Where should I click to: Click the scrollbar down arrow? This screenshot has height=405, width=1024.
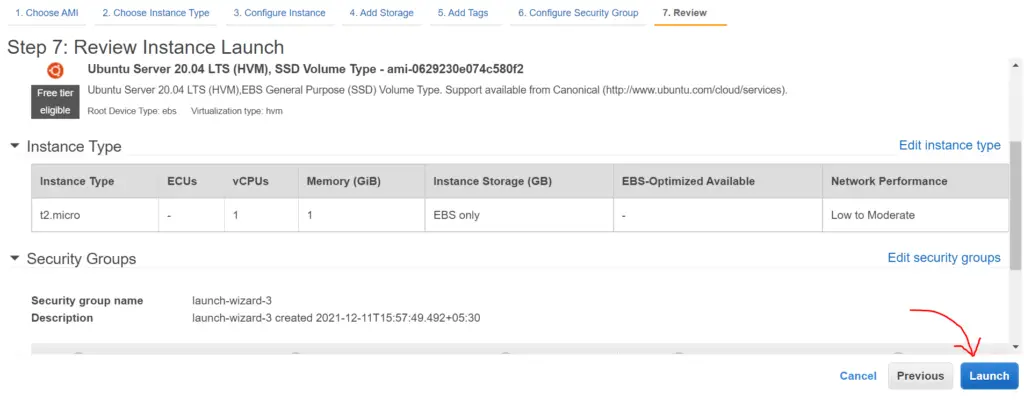coord(1016,346)
